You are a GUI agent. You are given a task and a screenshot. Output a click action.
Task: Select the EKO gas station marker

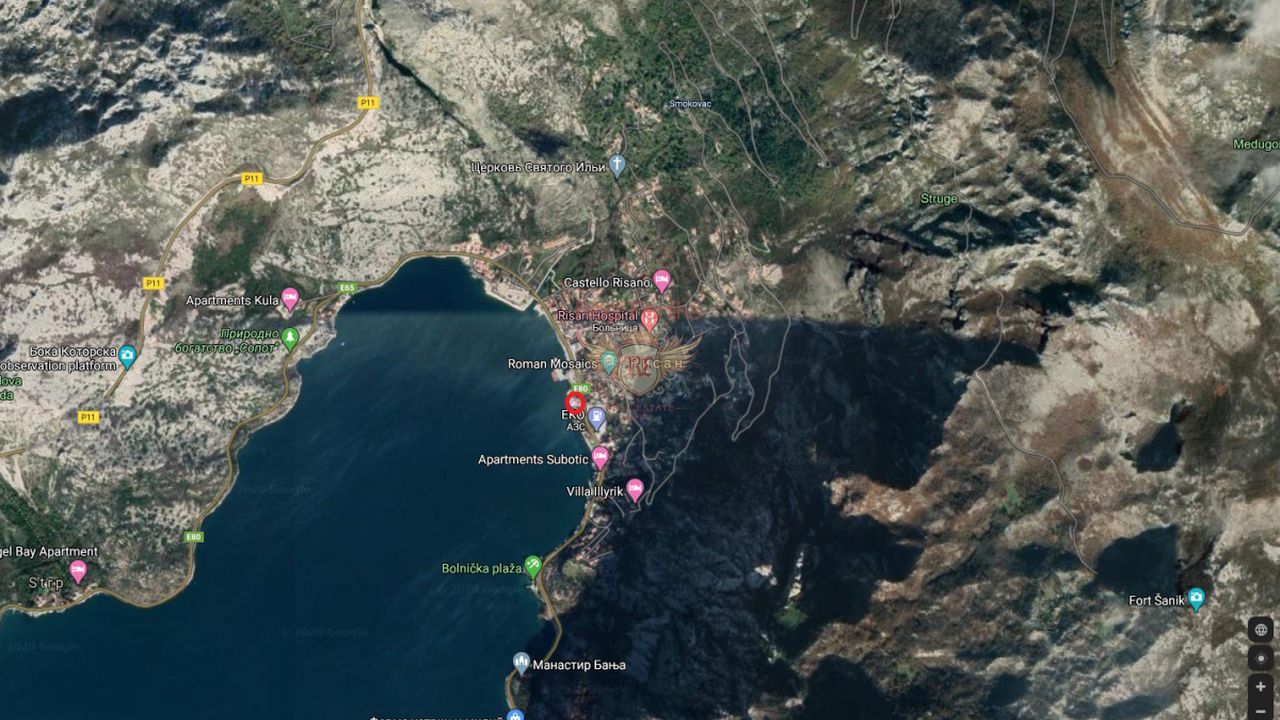(x=597, y=418)
